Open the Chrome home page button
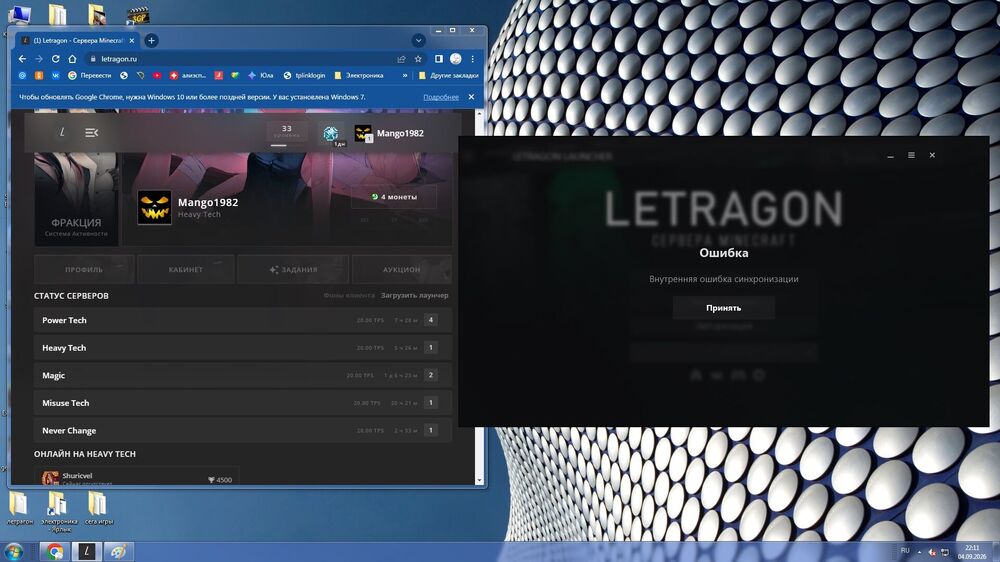 click(x=72, y=59)
